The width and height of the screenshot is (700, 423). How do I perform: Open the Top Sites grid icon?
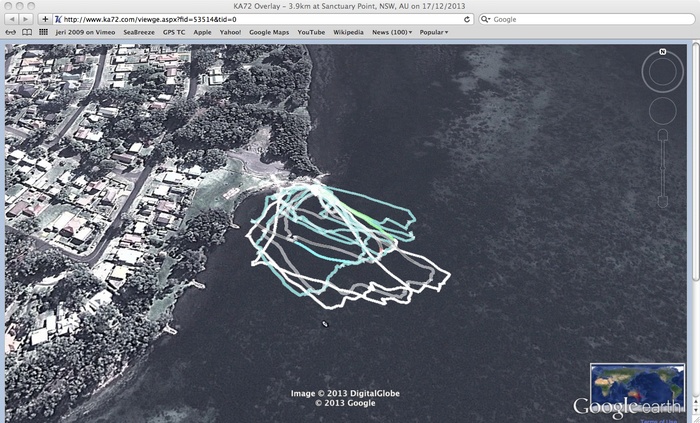pos(44,32)
